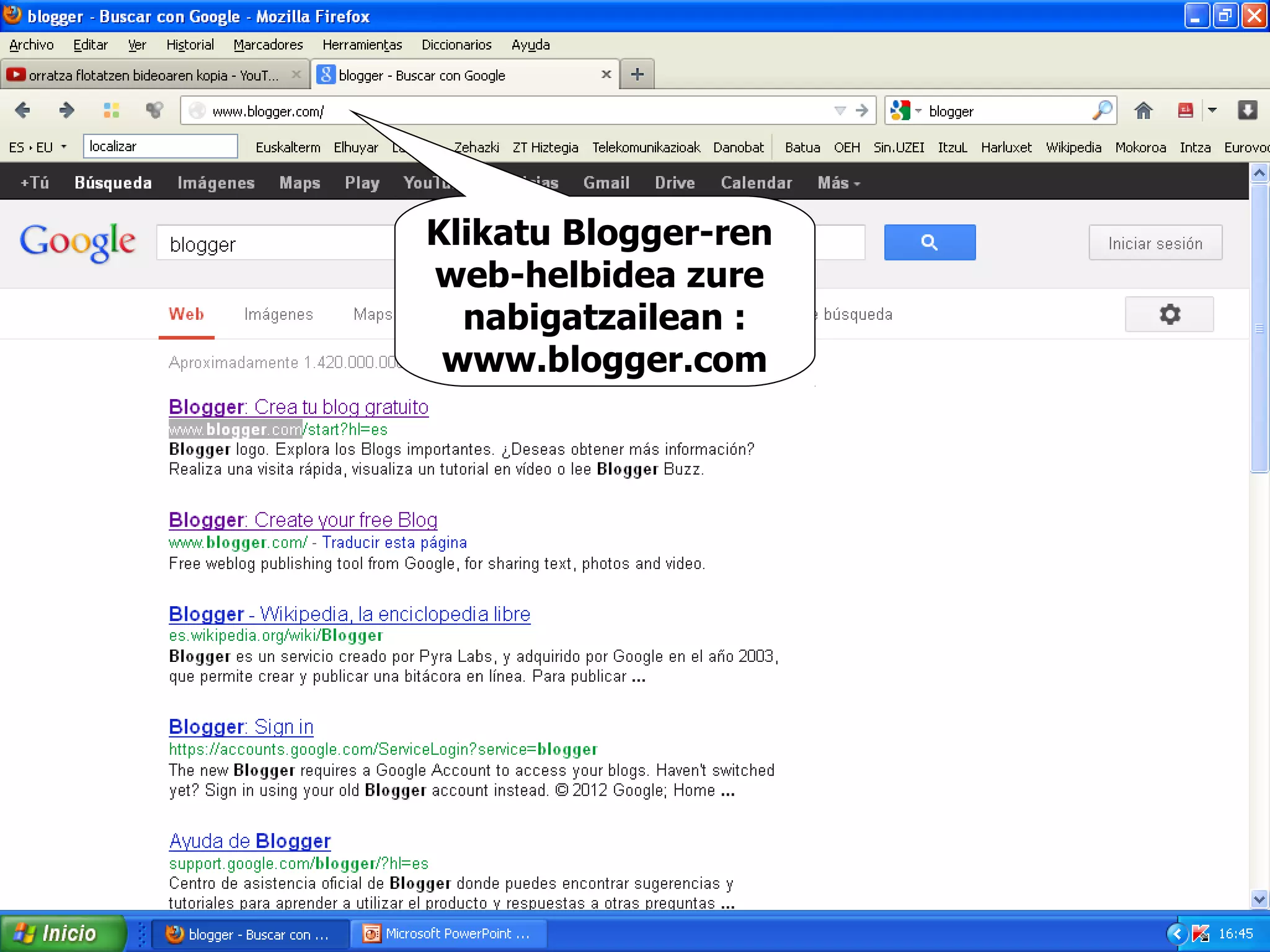This screenshot has width=1270, height=952.
Task: Open a new tab with the plus button
Action: click(637, 74)
